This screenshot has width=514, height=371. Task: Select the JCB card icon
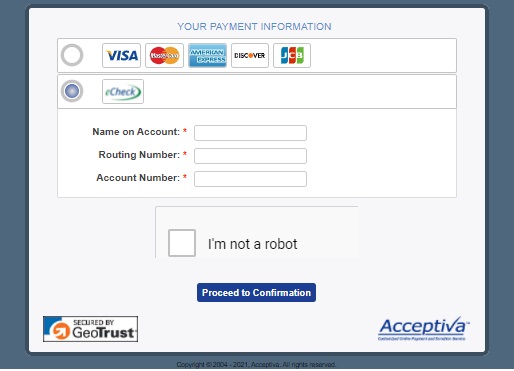tap(292, 55)
